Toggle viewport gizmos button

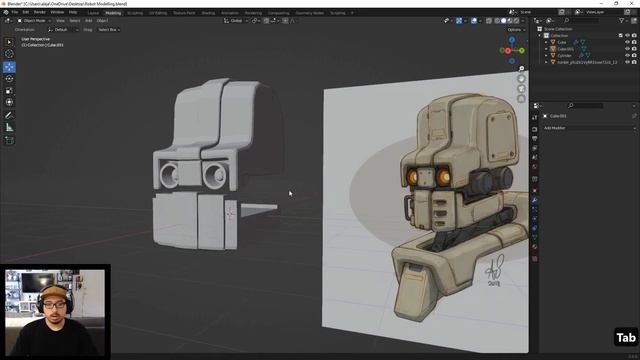pyautogui.click(x=459, y=21)
